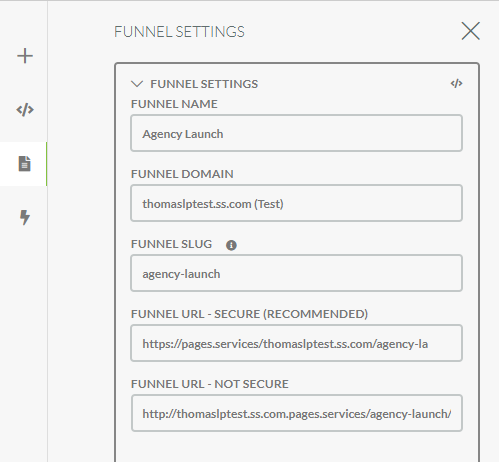Click the Funnel URL Secure label
This screenshot has width=499, height=462.
249,314
